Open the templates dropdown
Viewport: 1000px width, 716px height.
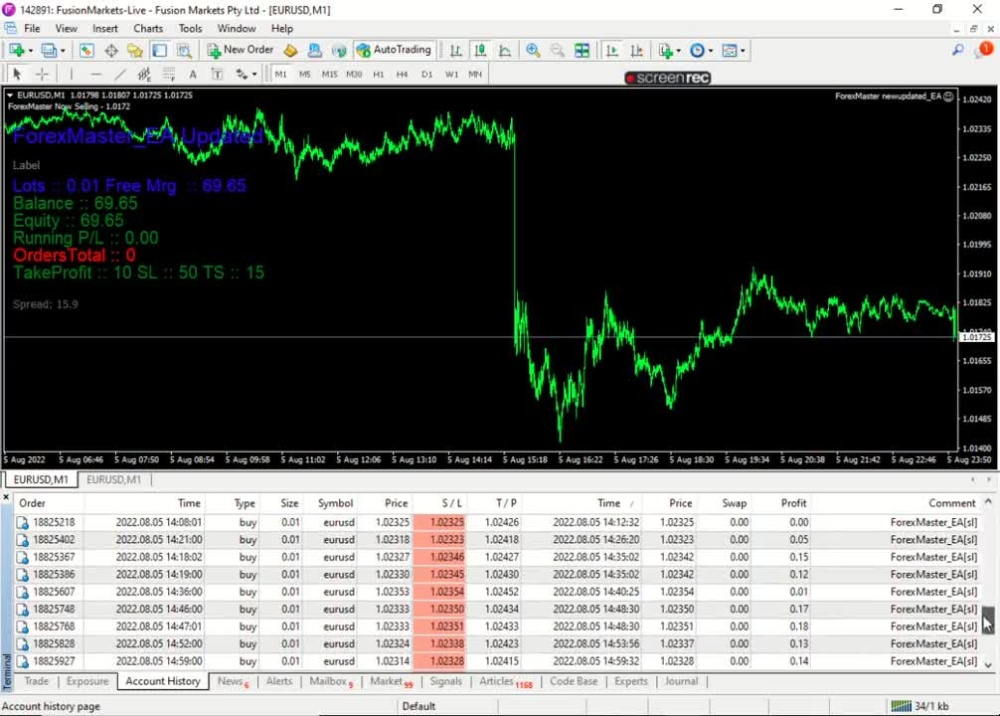click(x=736, y=50)
